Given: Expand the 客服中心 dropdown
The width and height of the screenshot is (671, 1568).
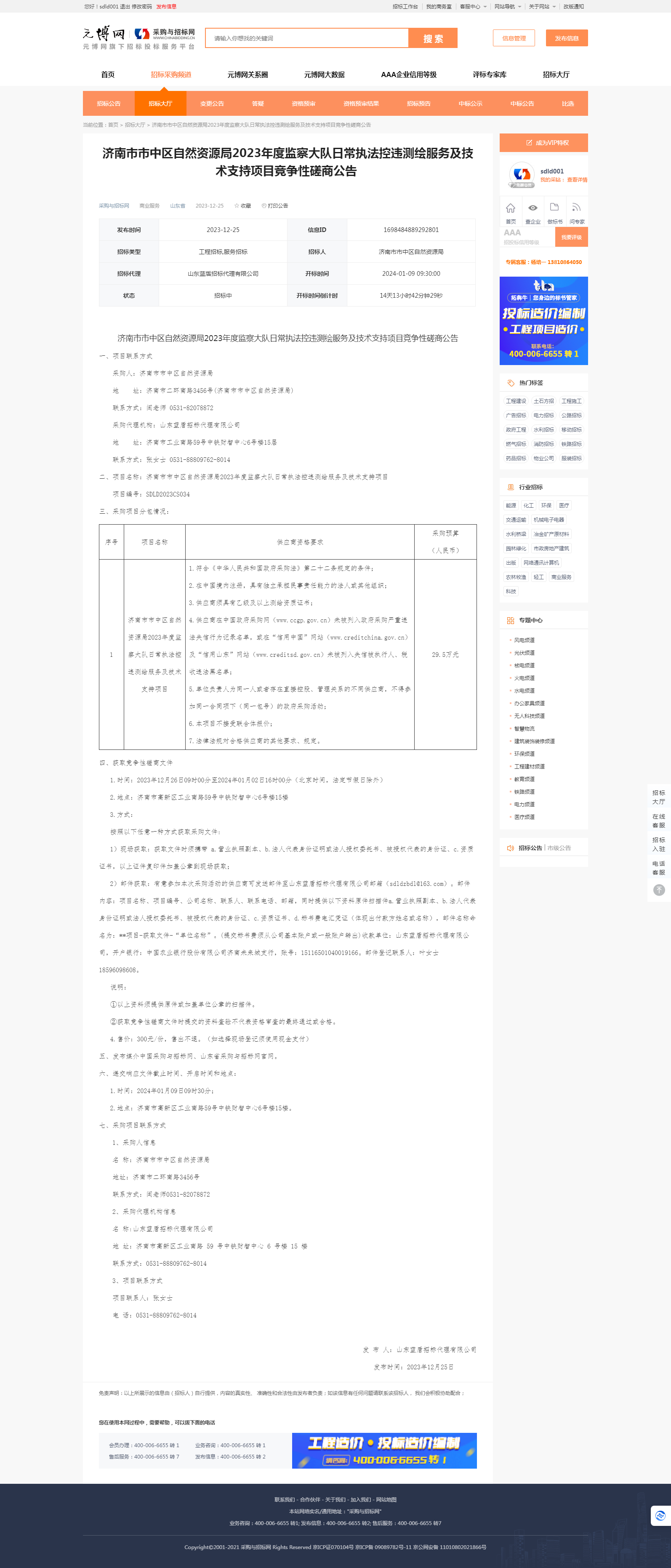Looking at the screenshot, I should (473, 7).
